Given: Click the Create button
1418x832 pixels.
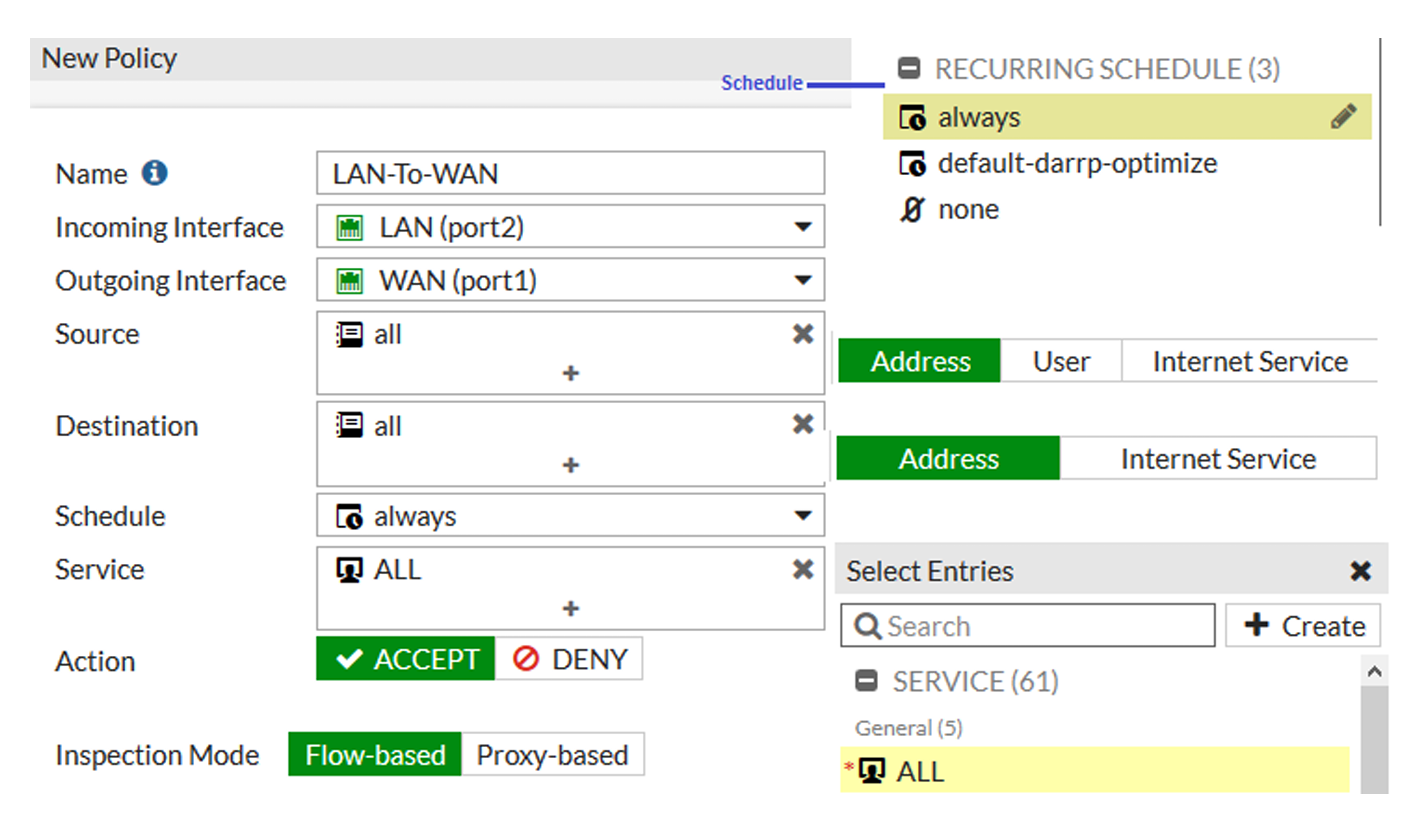Looking at the screenshot, I should (1303, 626).
